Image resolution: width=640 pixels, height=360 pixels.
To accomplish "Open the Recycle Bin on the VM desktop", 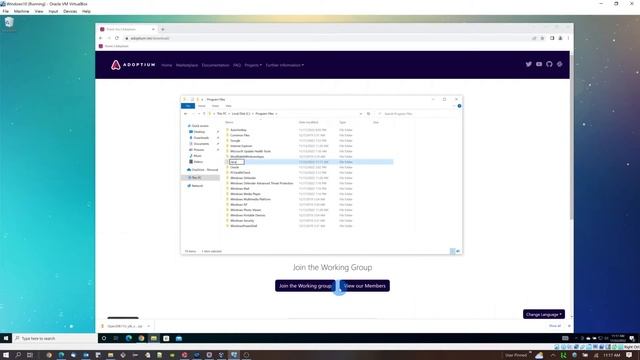I will point(9,23).
